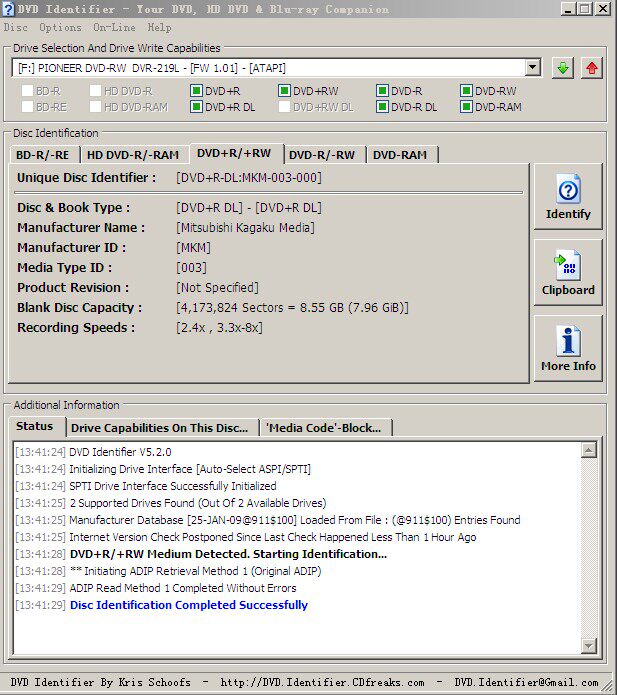Screen dimensions: 617x695
Task: Toggle the DVD+R capability checkbox
Action: (196, 91)
